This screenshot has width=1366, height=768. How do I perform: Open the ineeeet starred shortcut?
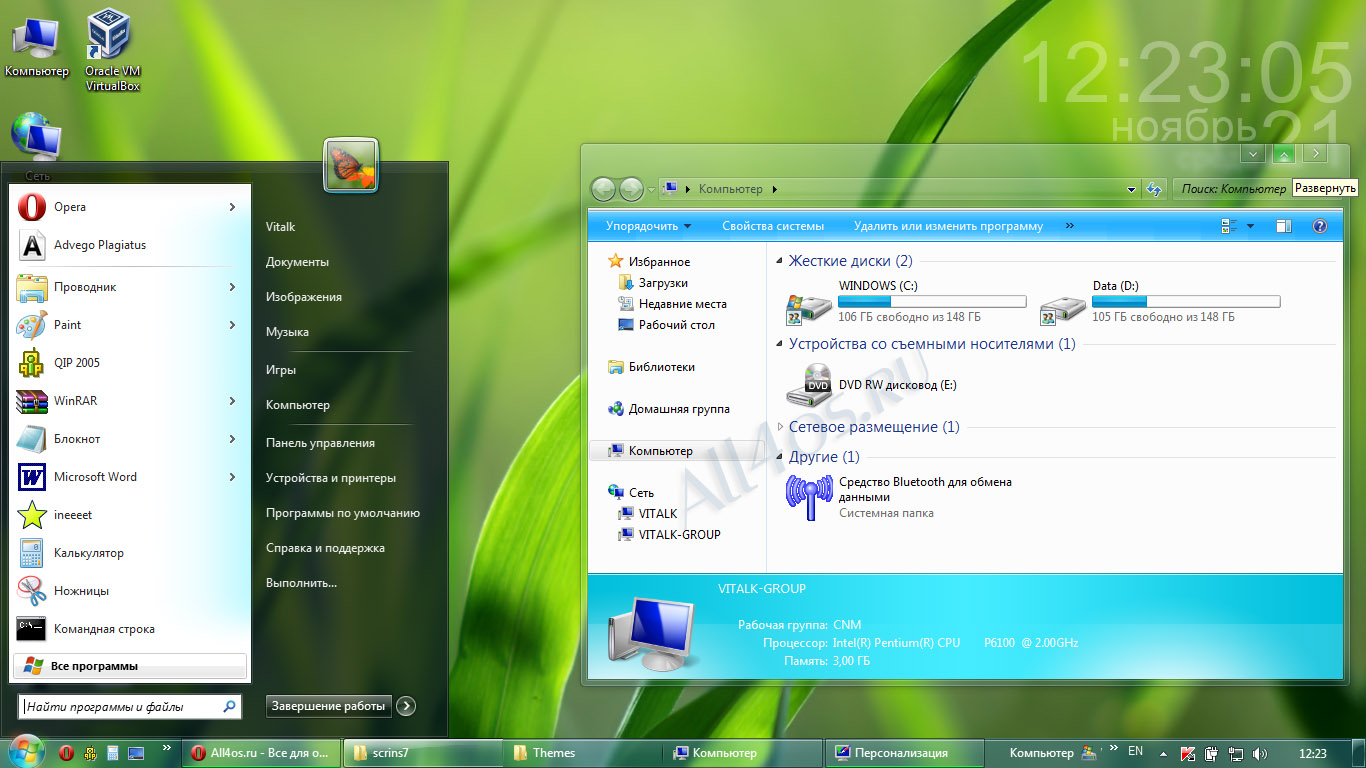(128, 515)
